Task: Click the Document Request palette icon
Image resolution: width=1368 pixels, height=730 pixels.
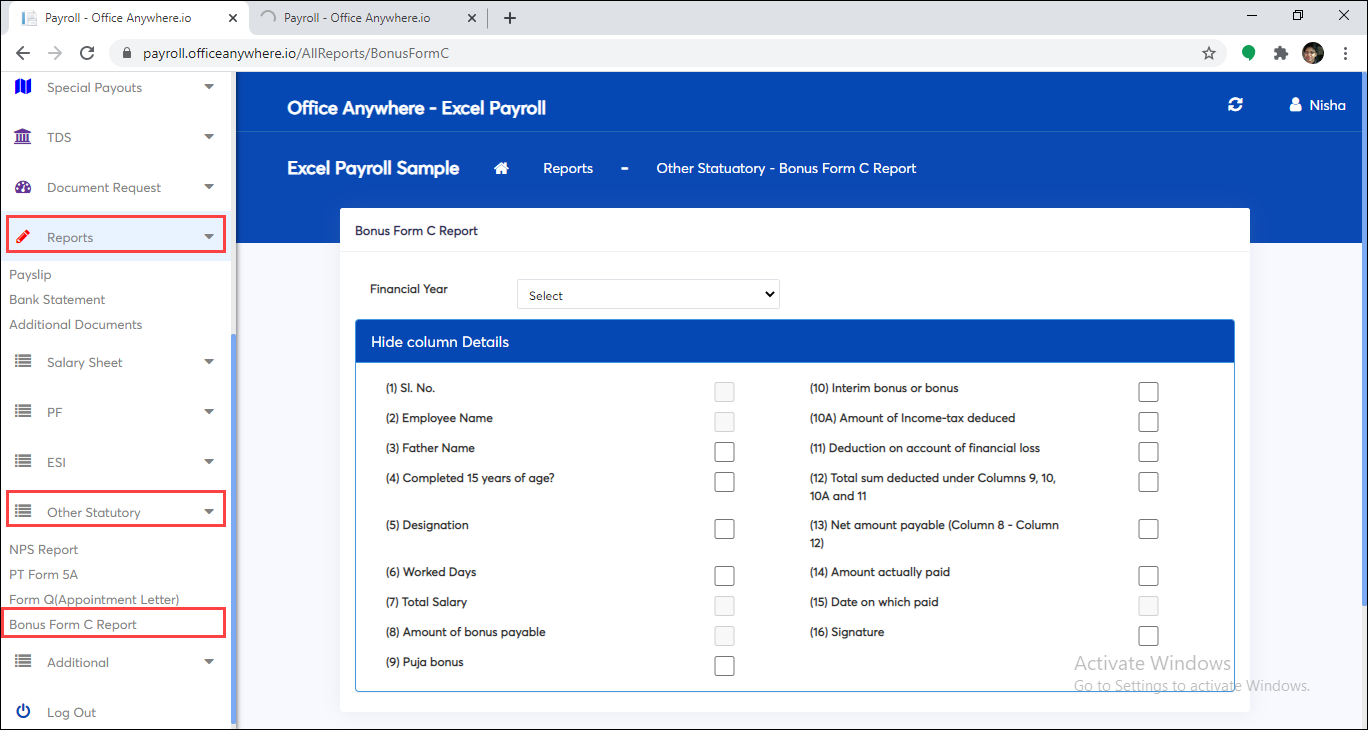Action: [24, 187]
